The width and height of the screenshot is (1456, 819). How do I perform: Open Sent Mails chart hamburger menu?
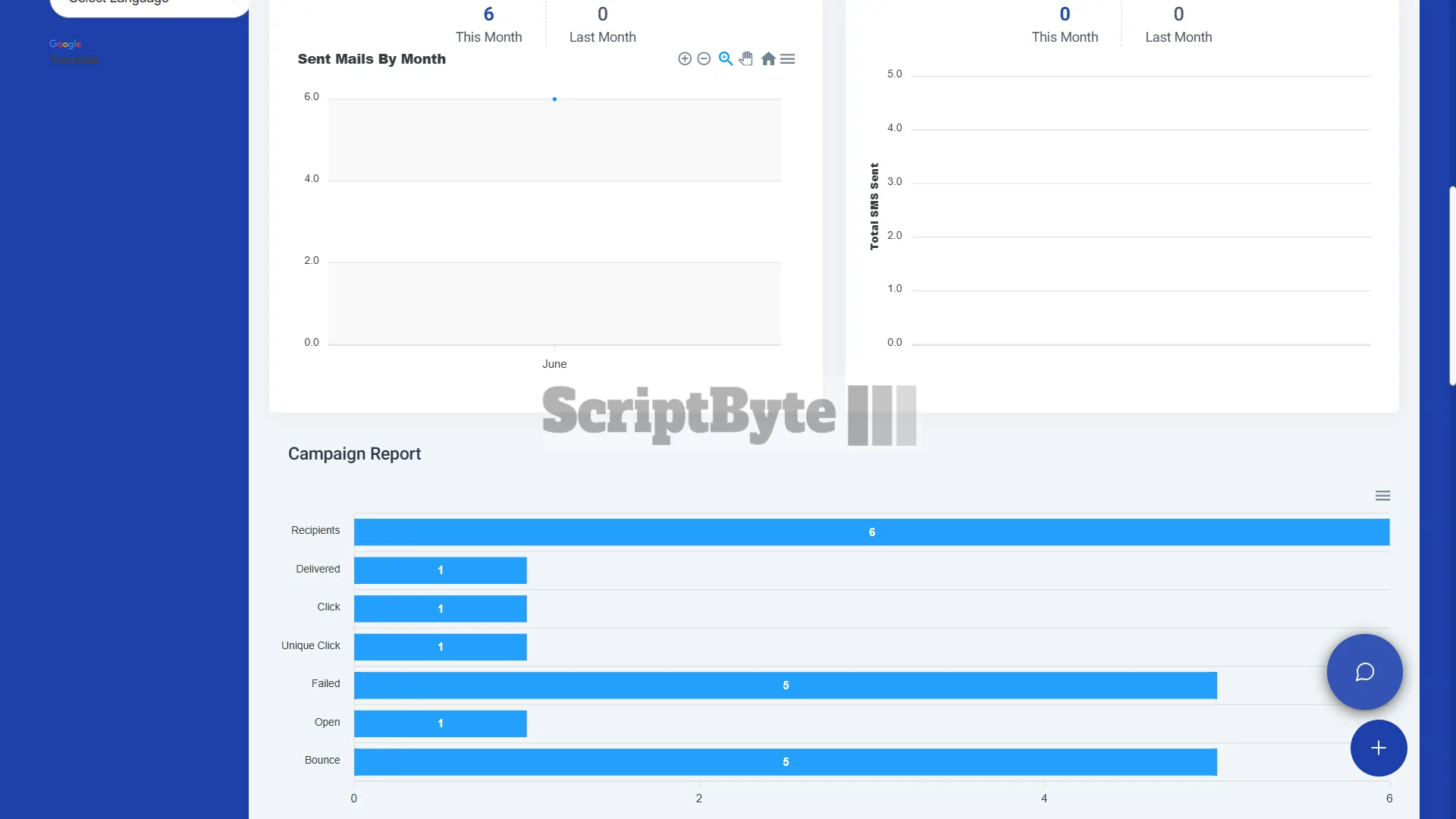(788, 59)
